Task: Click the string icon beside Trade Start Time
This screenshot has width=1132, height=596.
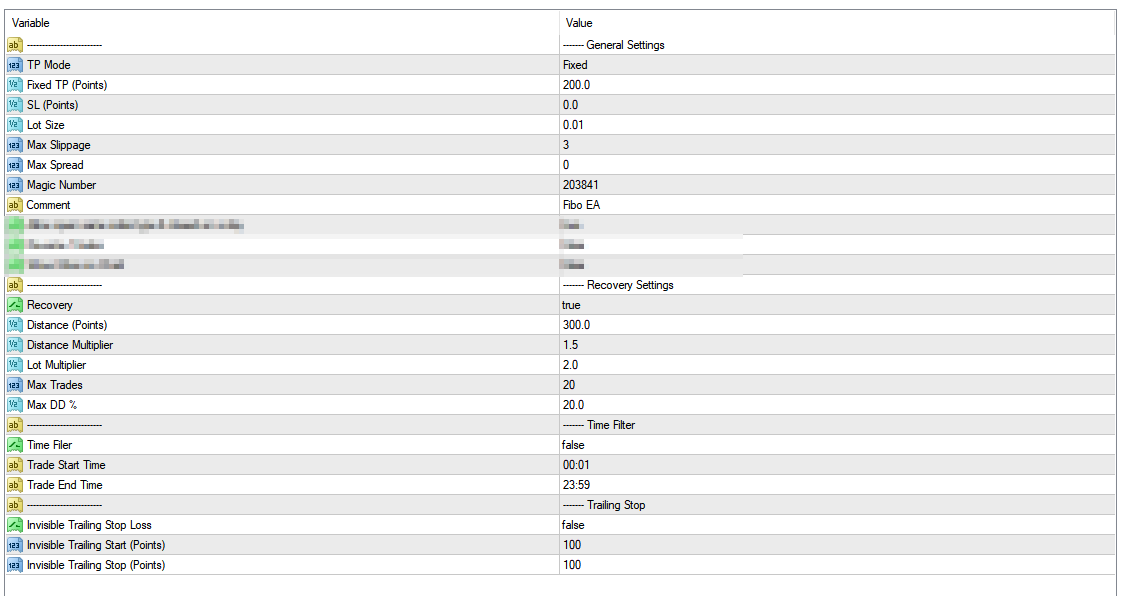Action: 14,465
